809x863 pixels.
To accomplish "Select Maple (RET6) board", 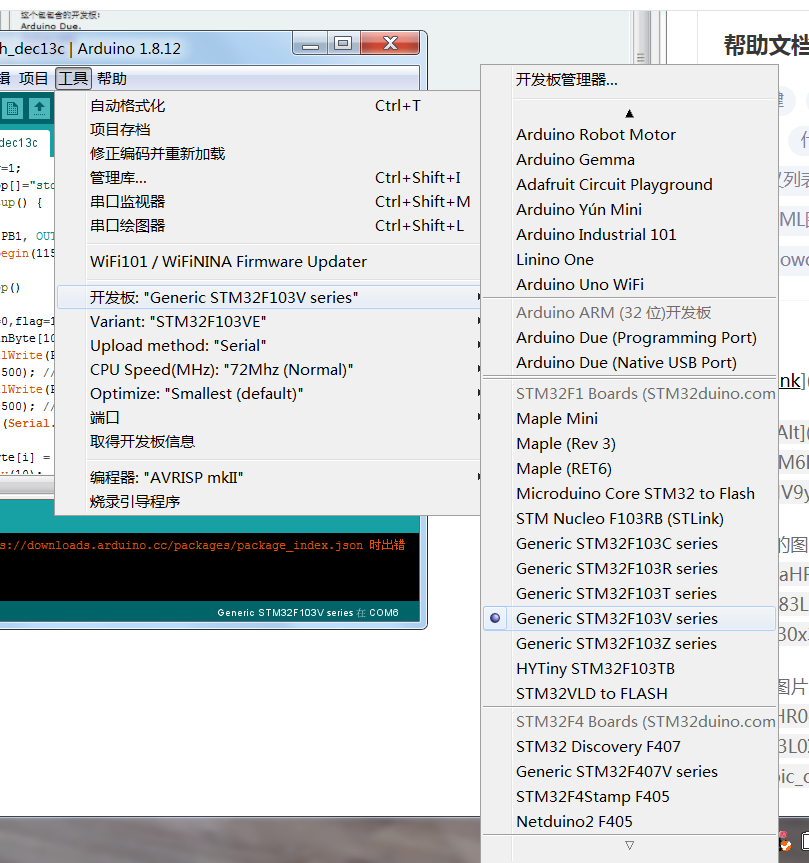I will [629, 469].
